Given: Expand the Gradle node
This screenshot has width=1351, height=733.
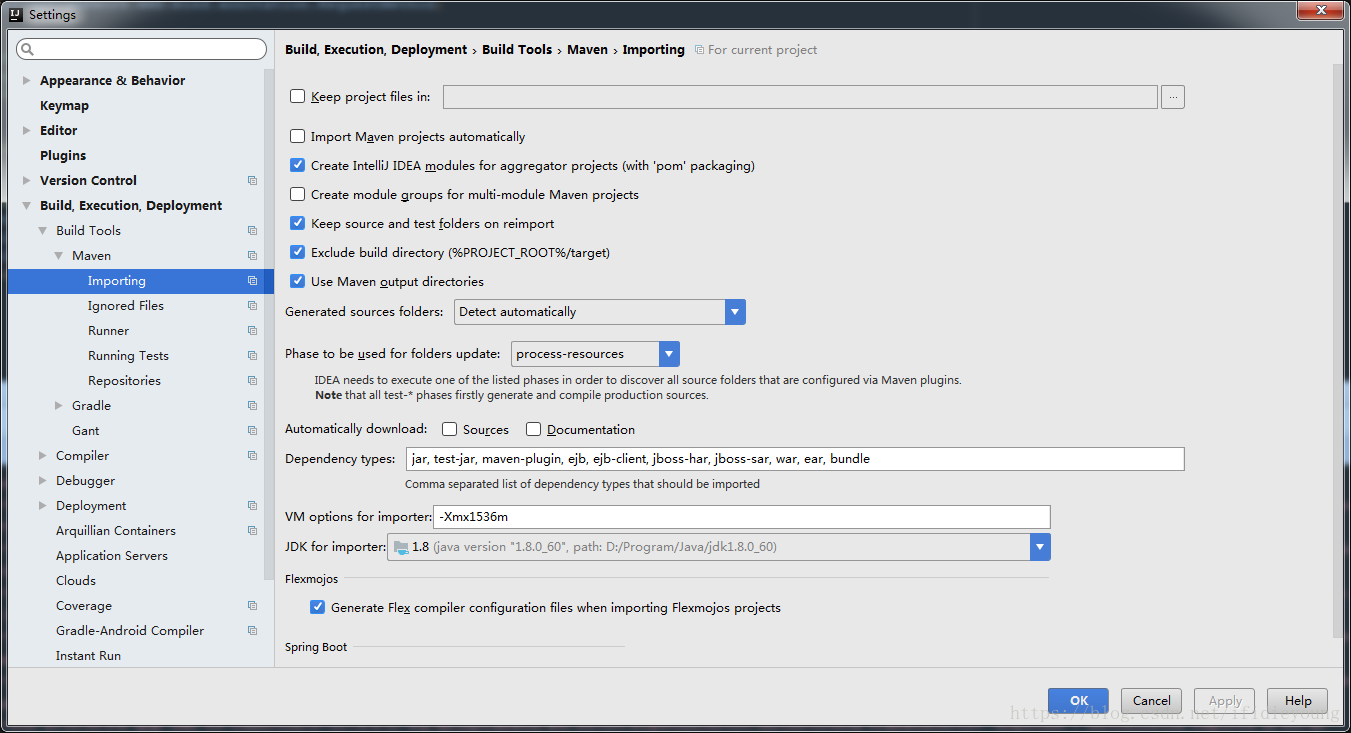Looking at the screenshot, I should point(59,406).
